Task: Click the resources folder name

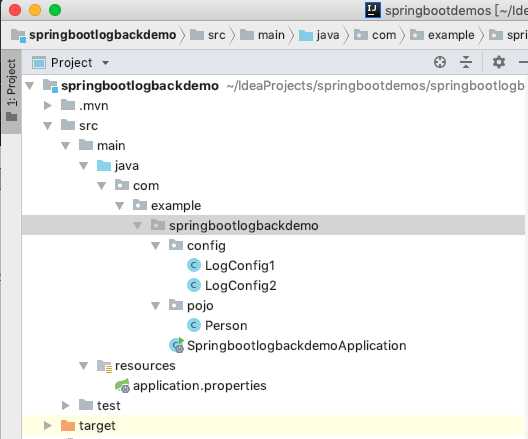Action: (x=145, y=366)
